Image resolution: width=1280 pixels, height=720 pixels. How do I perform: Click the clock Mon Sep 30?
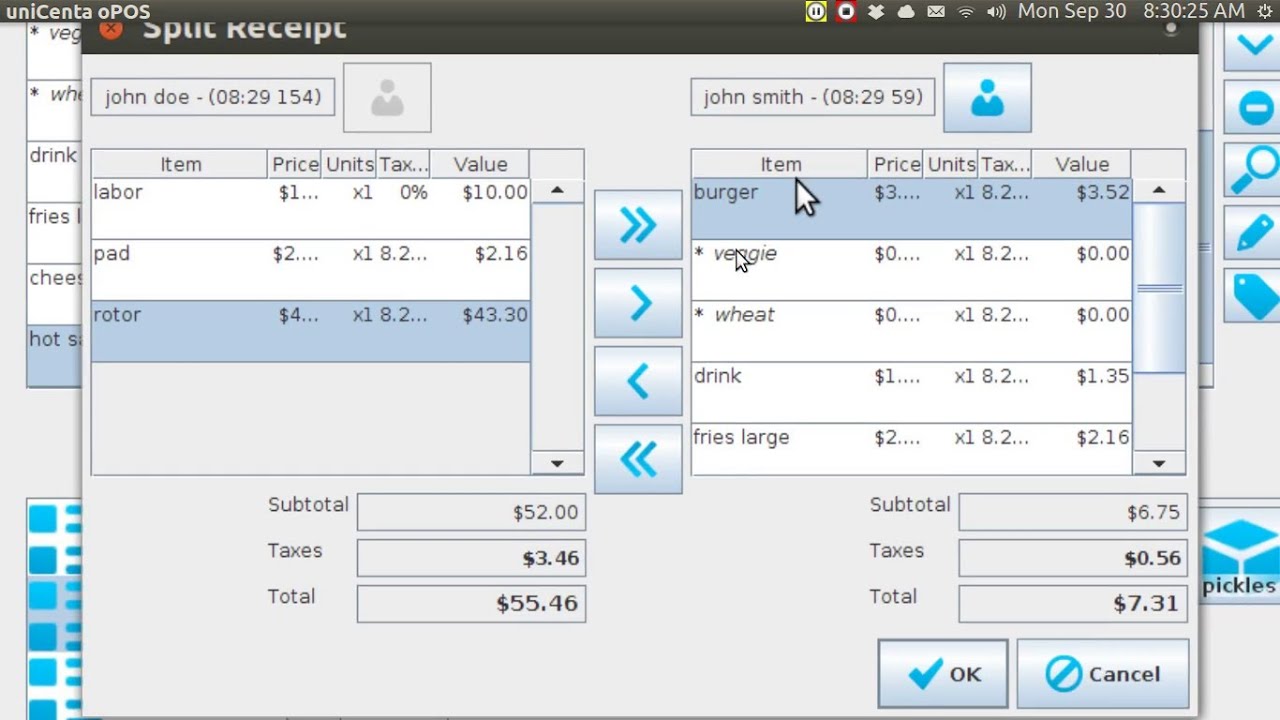(x=1131, y=12)
